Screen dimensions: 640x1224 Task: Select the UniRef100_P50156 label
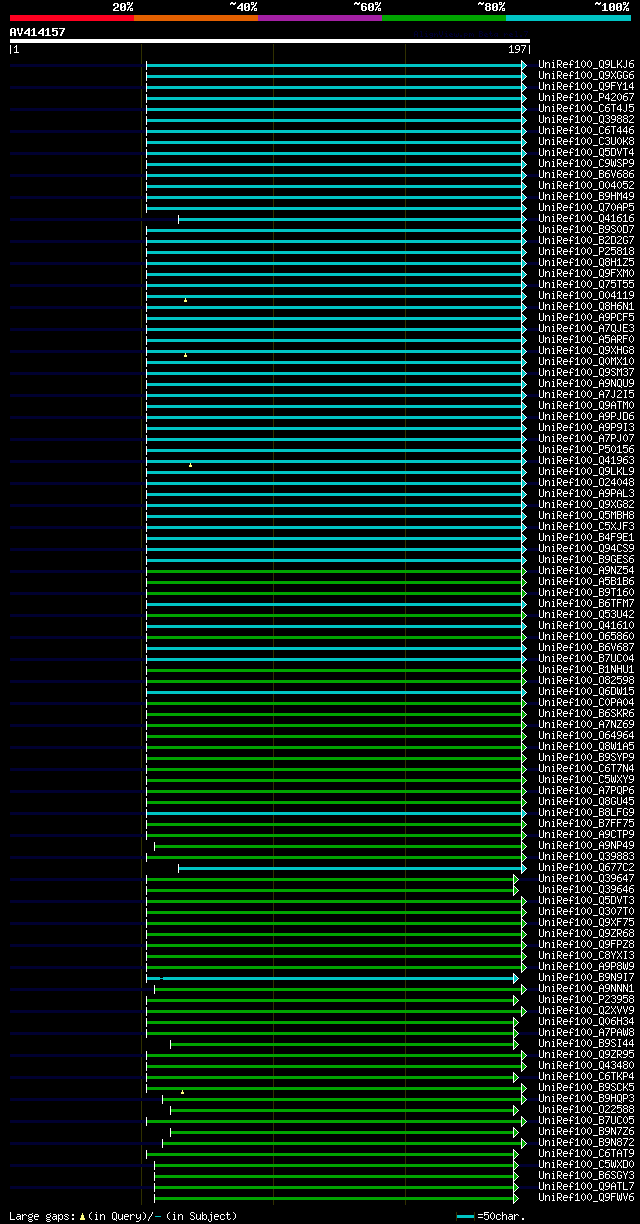pyautogui.click(x=586, y=449)
